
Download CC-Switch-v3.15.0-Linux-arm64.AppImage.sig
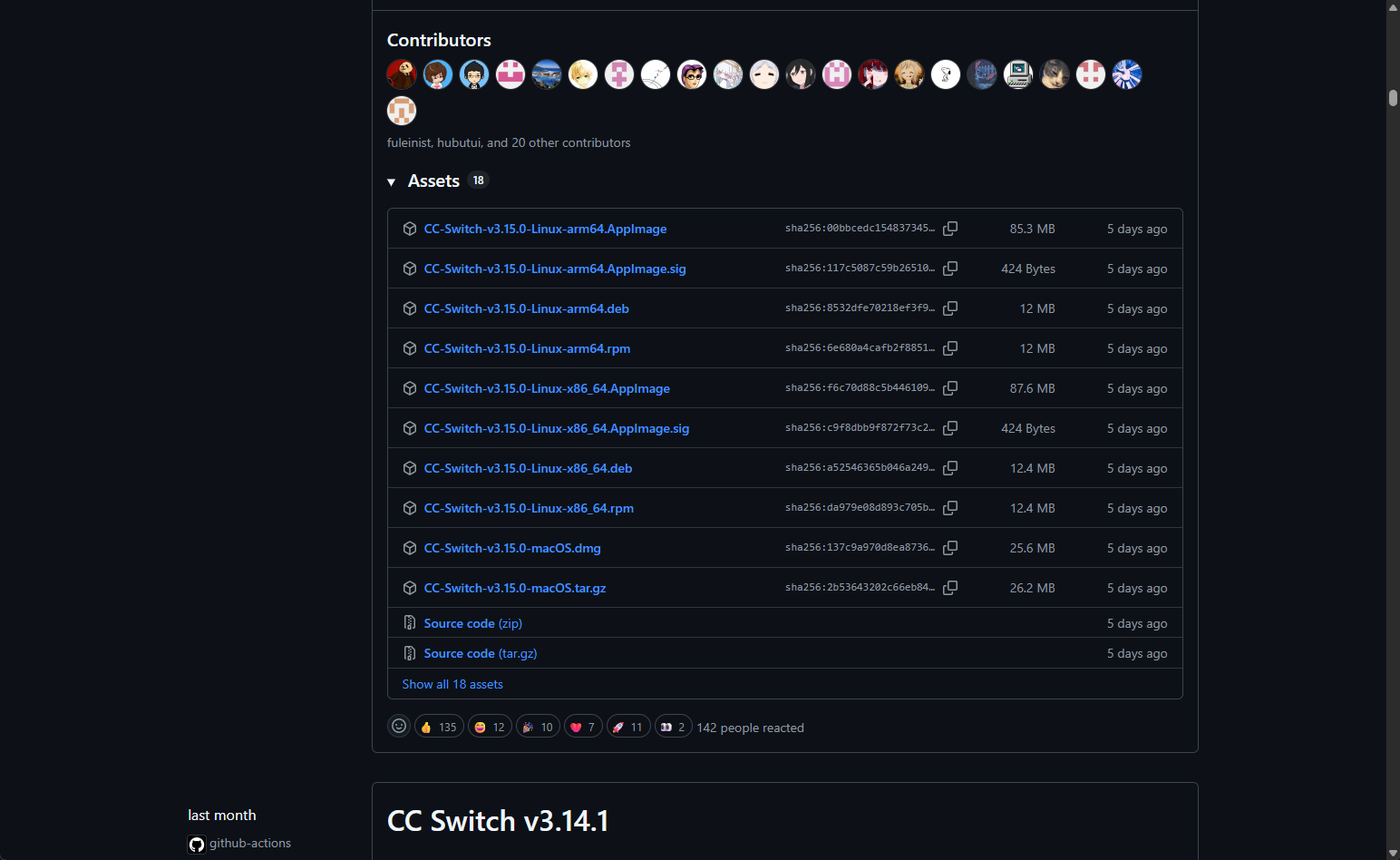pyautogui.click(x=555, y=269)
